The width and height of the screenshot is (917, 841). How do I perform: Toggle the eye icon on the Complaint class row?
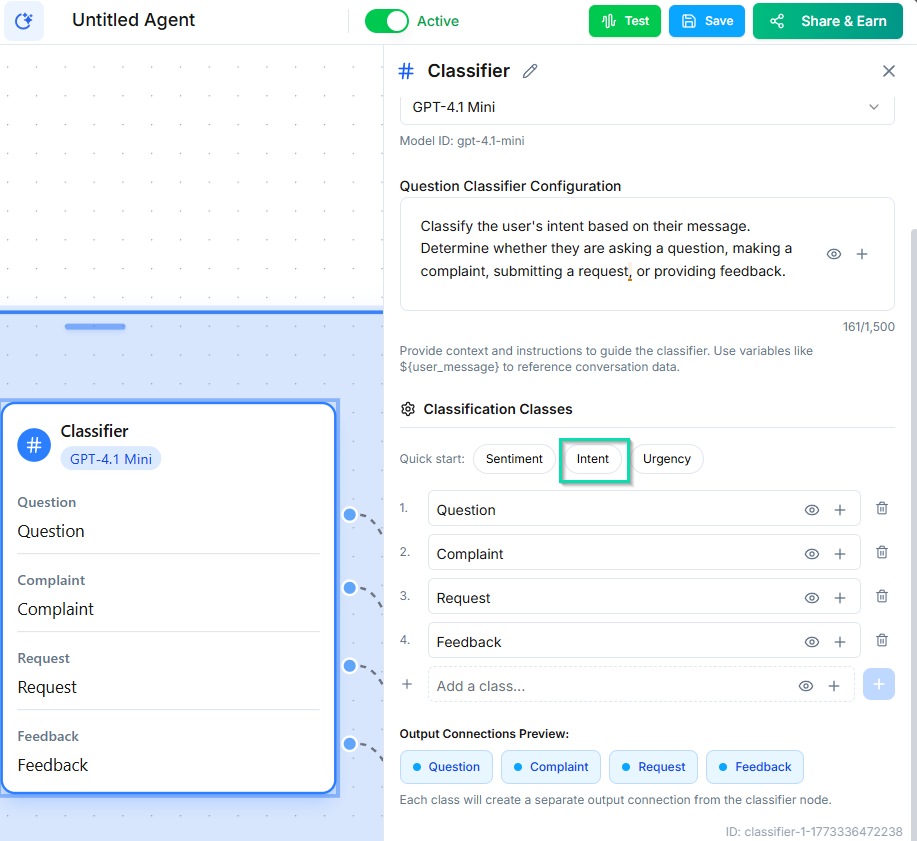pos(813,553)
